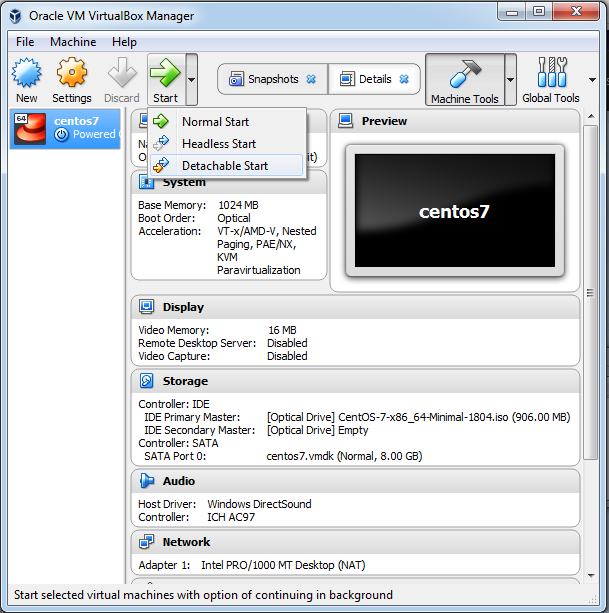Select the centos7 virtual machine
The height and width of the screenshot is (613, 609).
pos(65,128)
